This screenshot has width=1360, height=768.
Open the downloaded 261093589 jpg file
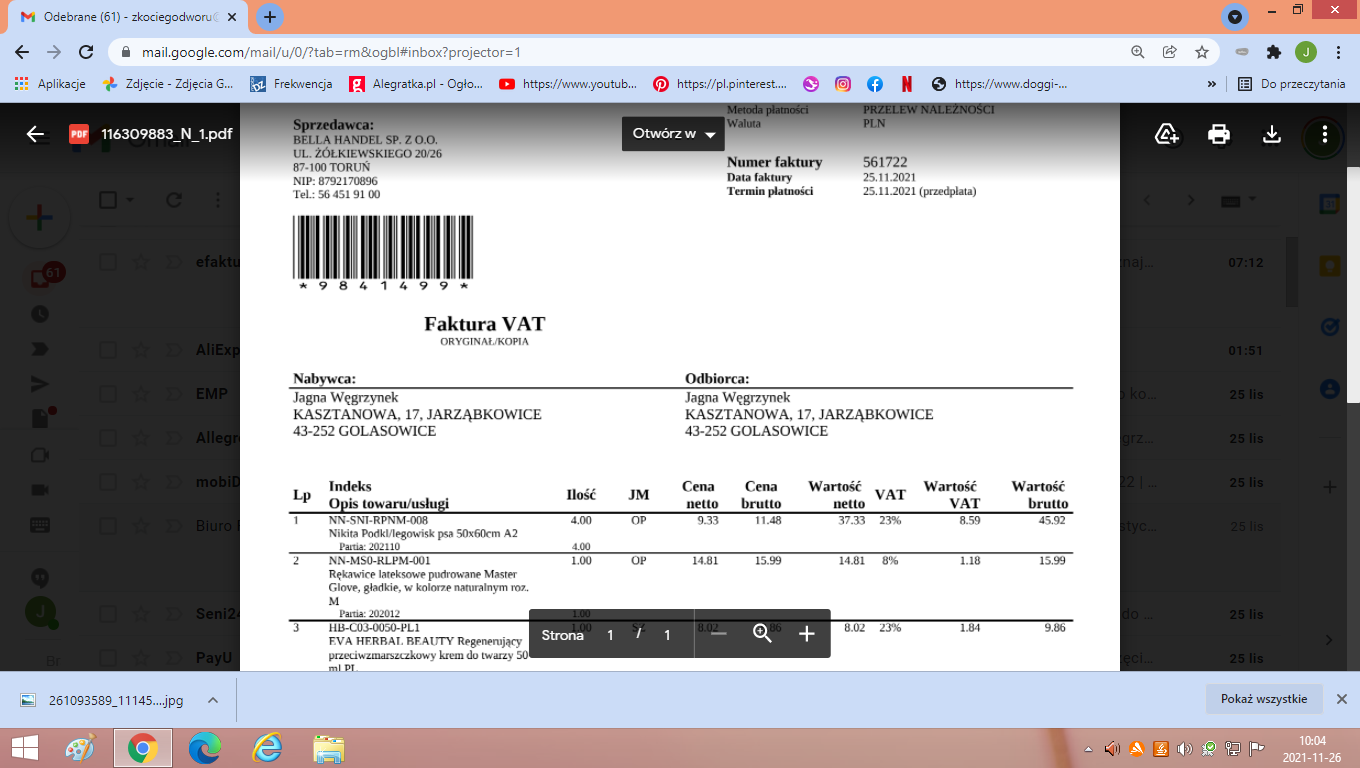[x=106, y=700]
